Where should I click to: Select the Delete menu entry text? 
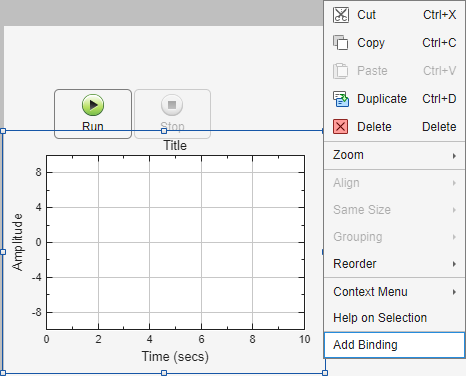[x=374, y=127]
